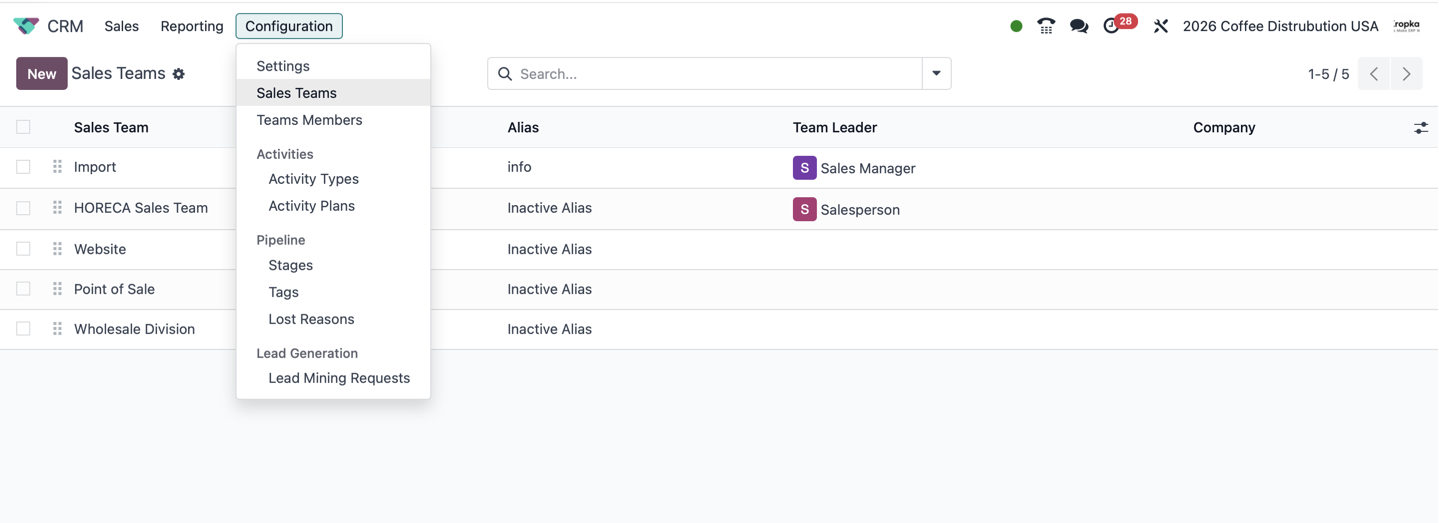This screenshot has height=523, width=1439.
Task: Sort by Alias column header
Action: pyautogui.click(x=523, y=128)
